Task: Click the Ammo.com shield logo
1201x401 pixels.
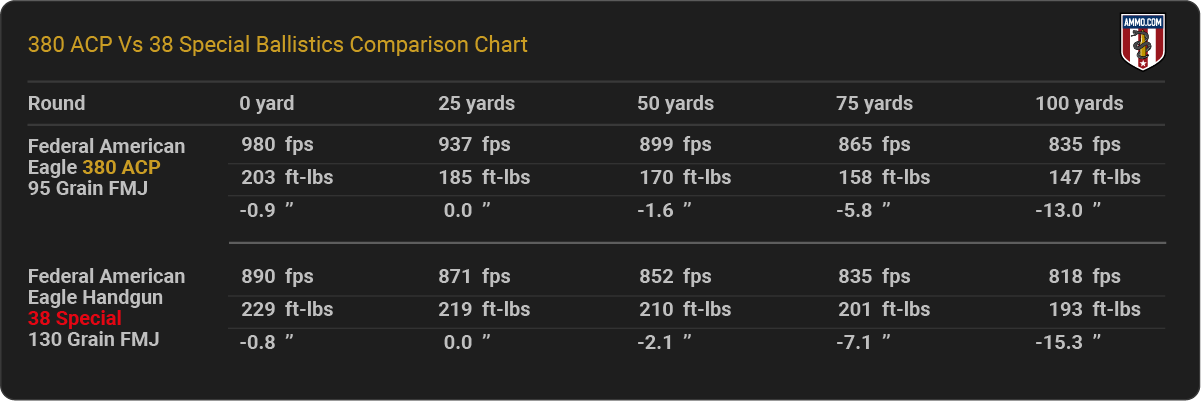Action: (1137, 42)
